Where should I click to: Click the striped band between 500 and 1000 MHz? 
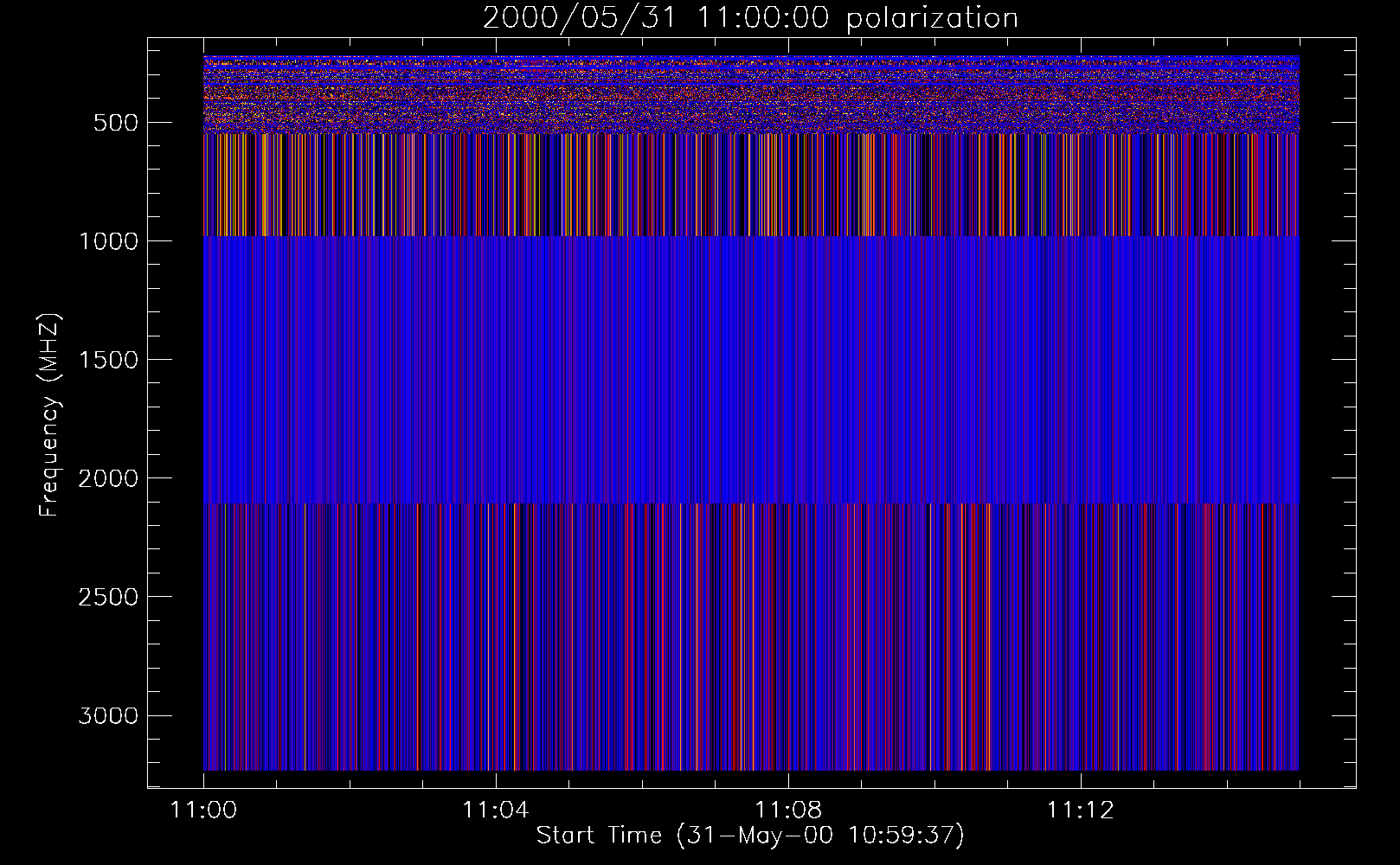click(x=751, y=185)
